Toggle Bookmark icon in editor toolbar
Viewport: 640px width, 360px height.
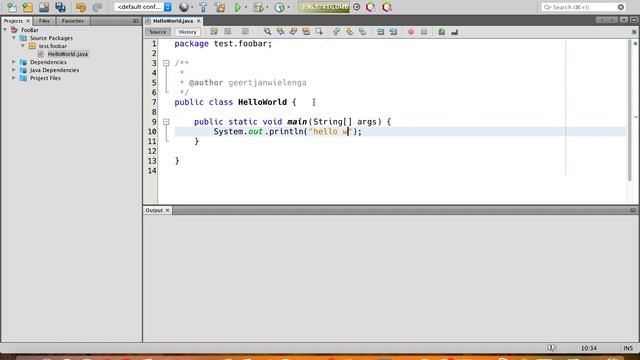coord(362,32)
